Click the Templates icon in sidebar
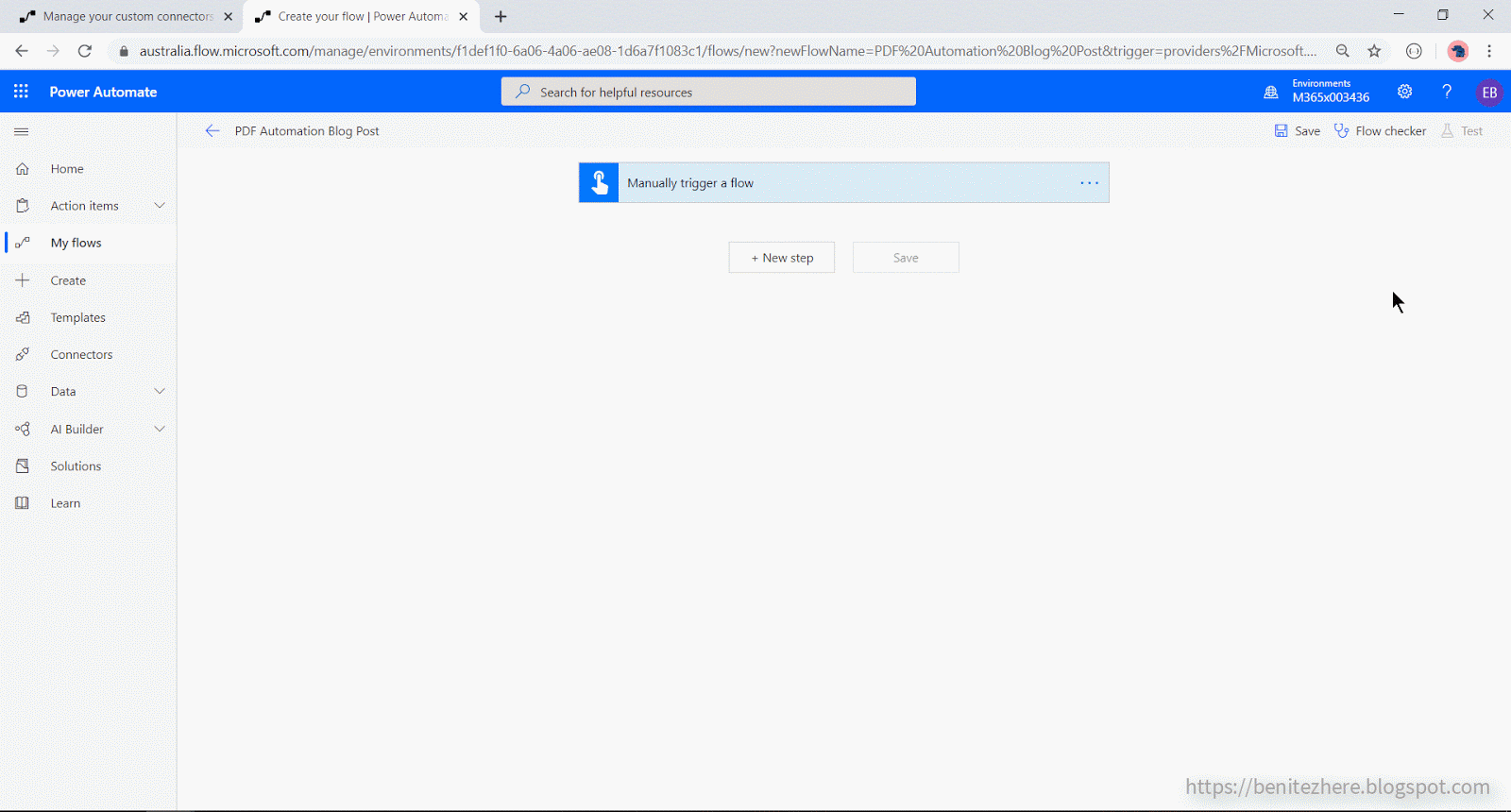The image size is (1511, 812). tap(23, 318)
